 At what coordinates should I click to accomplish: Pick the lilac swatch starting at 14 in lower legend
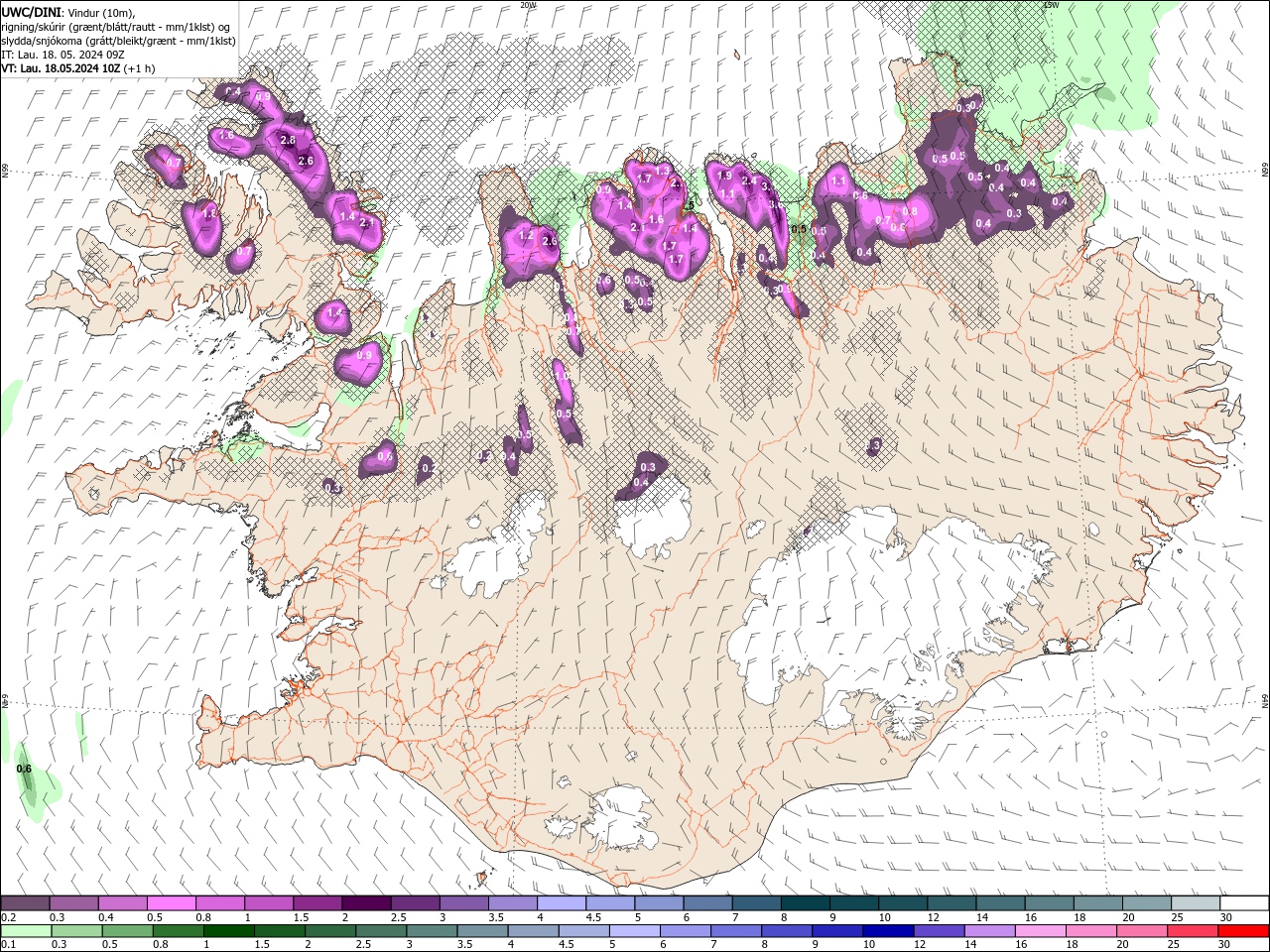coord(990,931)
